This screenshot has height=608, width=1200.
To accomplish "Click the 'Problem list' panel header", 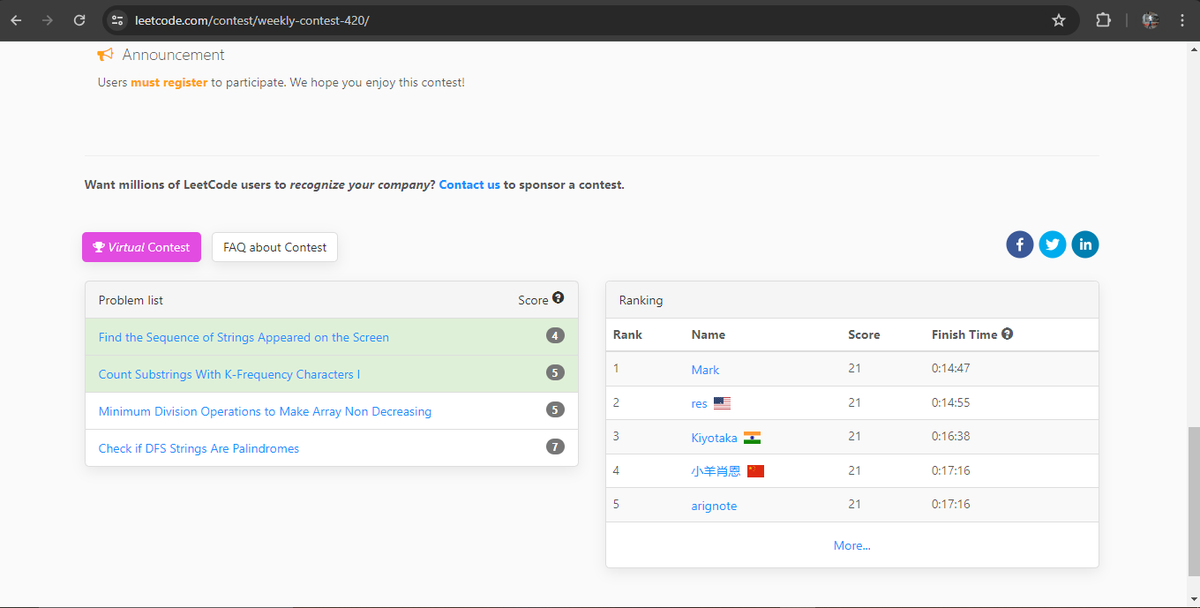I will click(332, 300).
